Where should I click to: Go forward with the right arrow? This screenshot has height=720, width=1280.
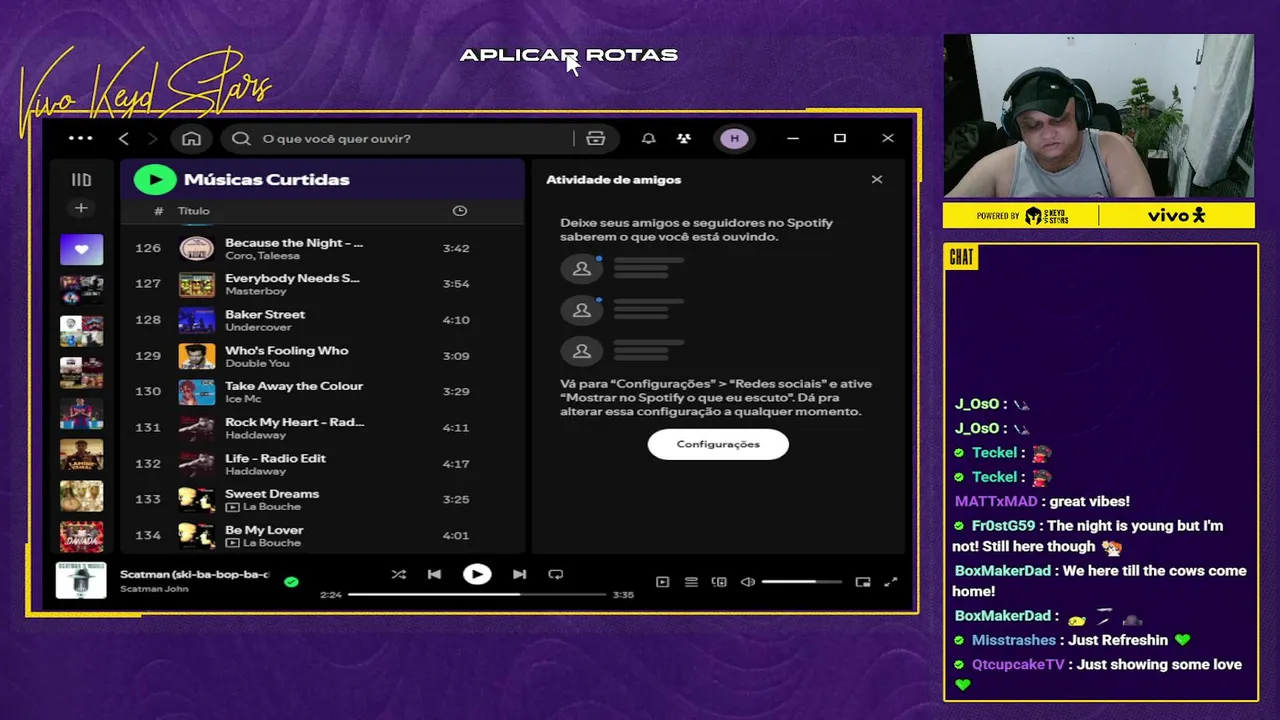click(x=152, y=138)
